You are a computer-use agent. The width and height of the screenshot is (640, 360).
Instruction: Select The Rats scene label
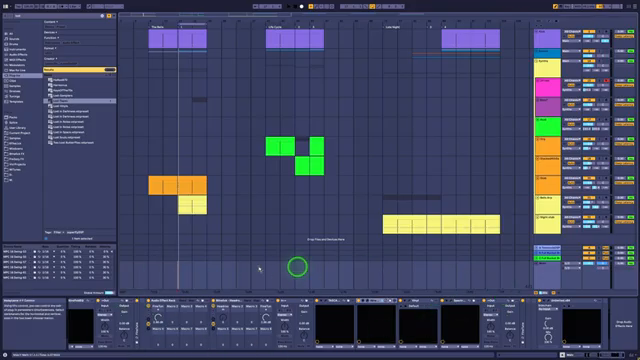point(158,27)
